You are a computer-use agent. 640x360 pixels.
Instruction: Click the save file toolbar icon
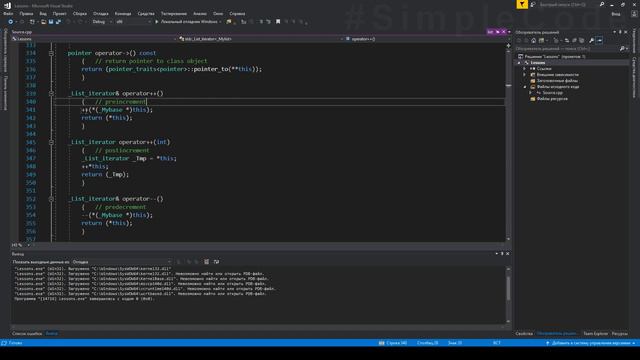click(51, 22)
